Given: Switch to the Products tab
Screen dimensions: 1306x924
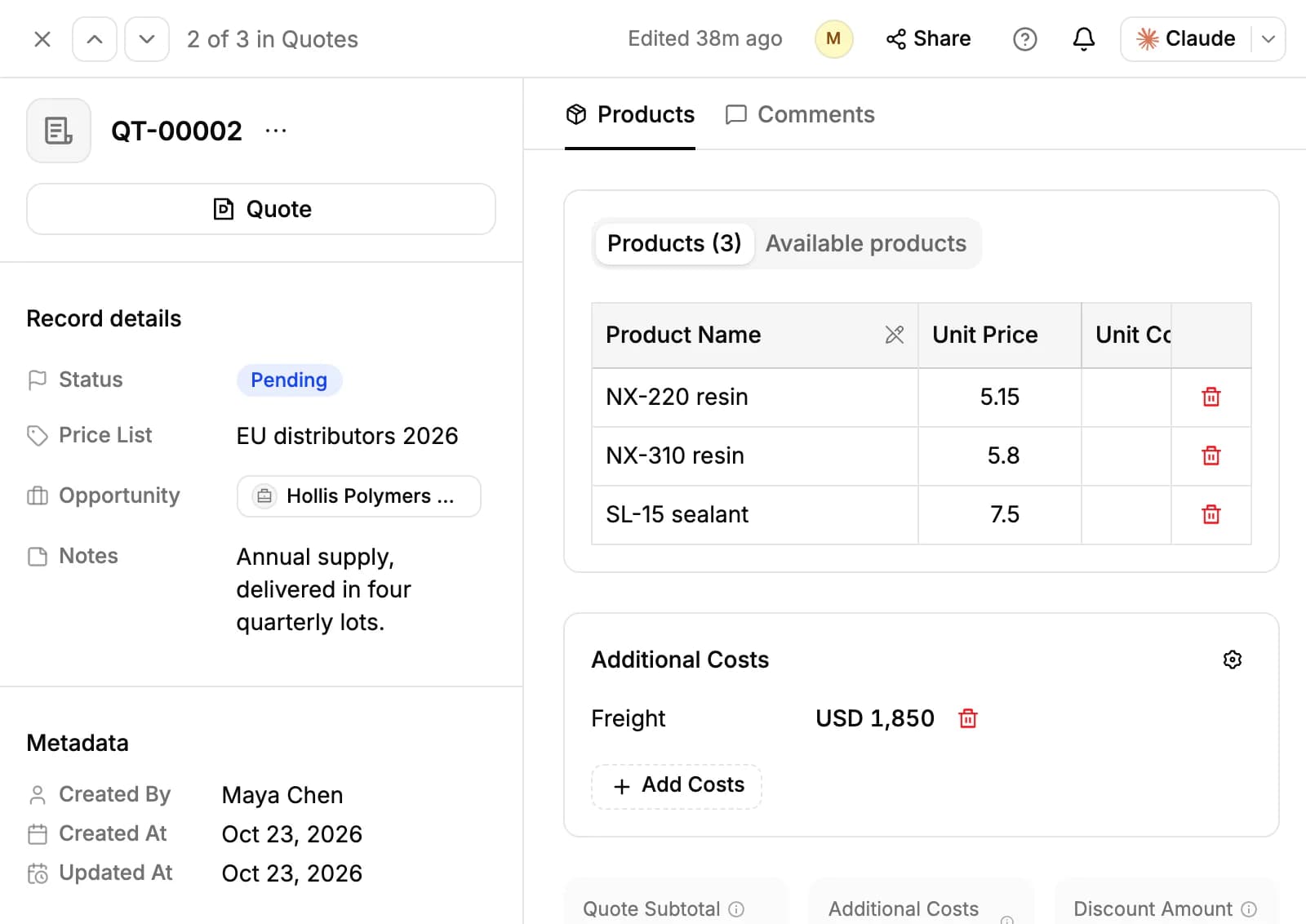Looking at the screenshot, I should coord(630,114).
